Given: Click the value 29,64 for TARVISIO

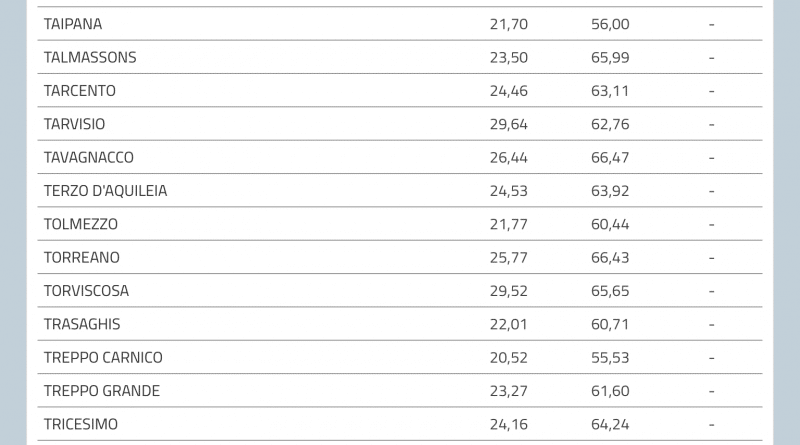Looking at the screenshot, I should [509, 124].
